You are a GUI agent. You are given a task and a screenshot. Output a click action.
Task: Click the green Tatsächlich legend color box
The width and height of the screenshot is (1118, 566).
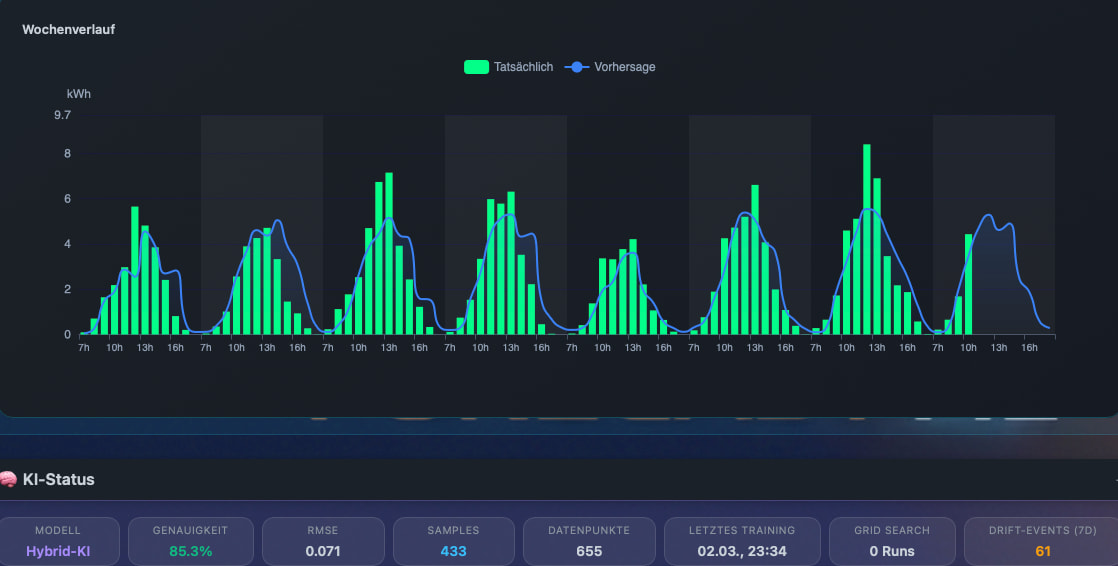pyautogui.click(x=476, y=67)
